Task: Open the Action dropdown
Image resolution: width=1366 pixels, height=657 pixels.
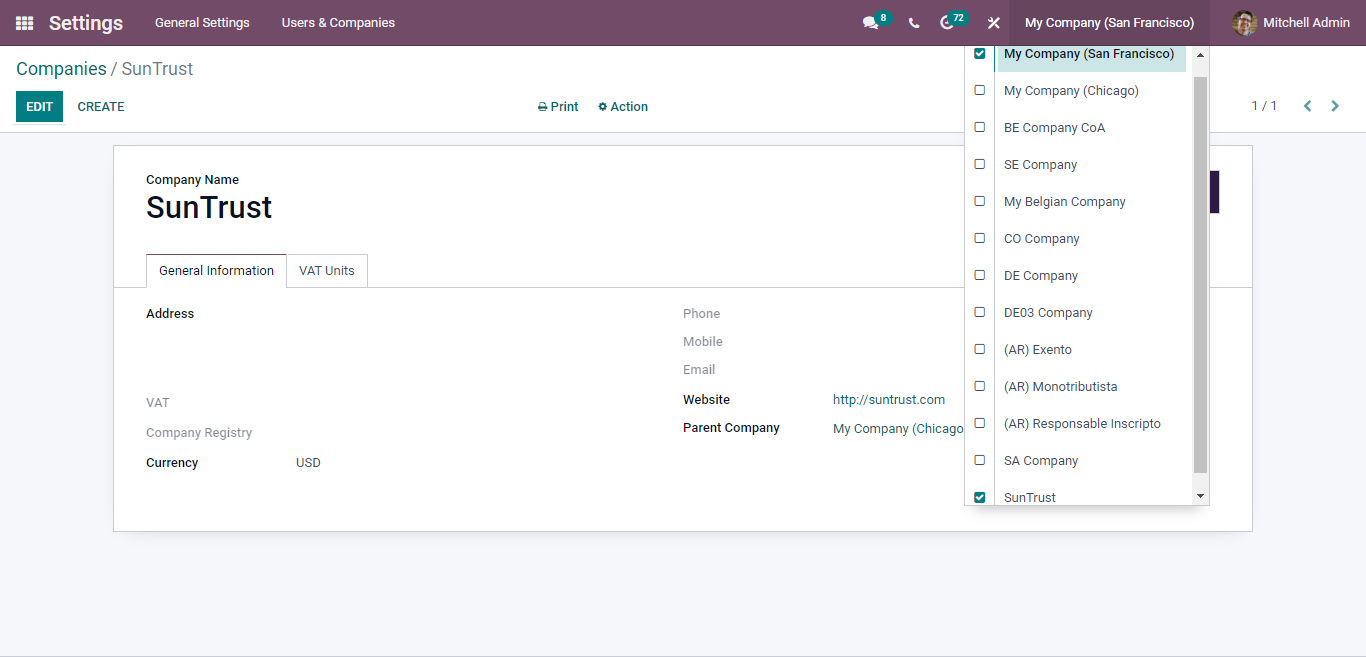Action: [x=623, y=107]
